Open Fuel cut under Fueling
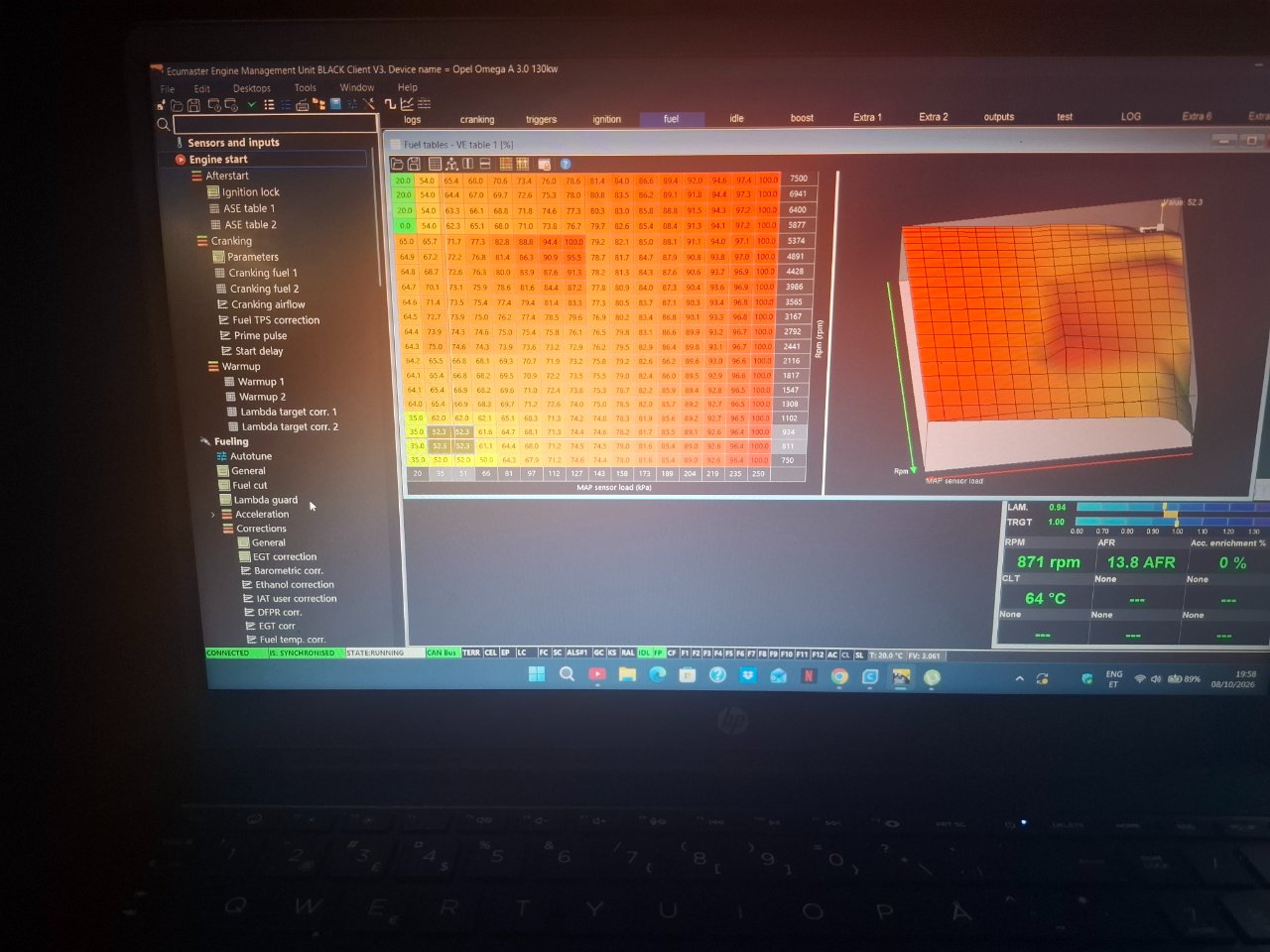Screen dimensions: 1270x952 click(x=249, y=486)
